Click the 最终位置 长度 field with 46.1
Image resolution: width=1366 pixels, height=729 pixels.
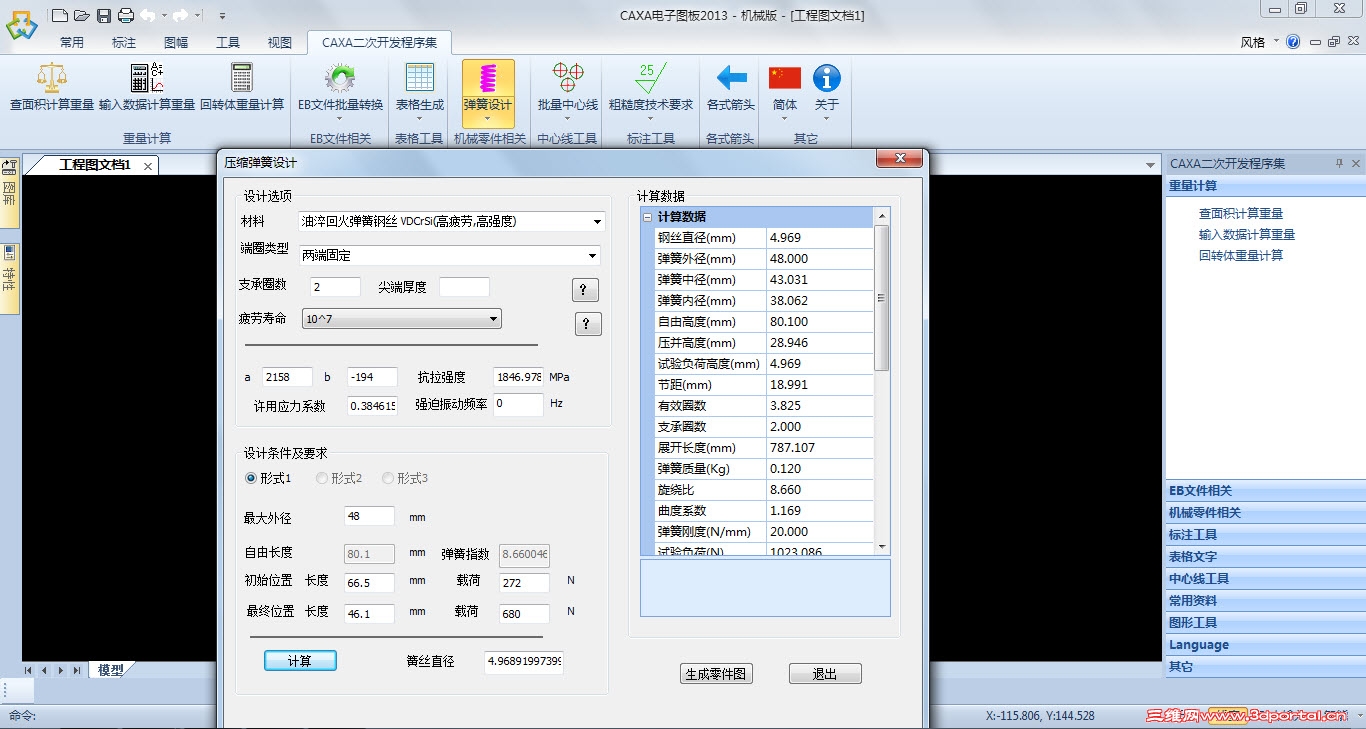click(x=369, y=614)
